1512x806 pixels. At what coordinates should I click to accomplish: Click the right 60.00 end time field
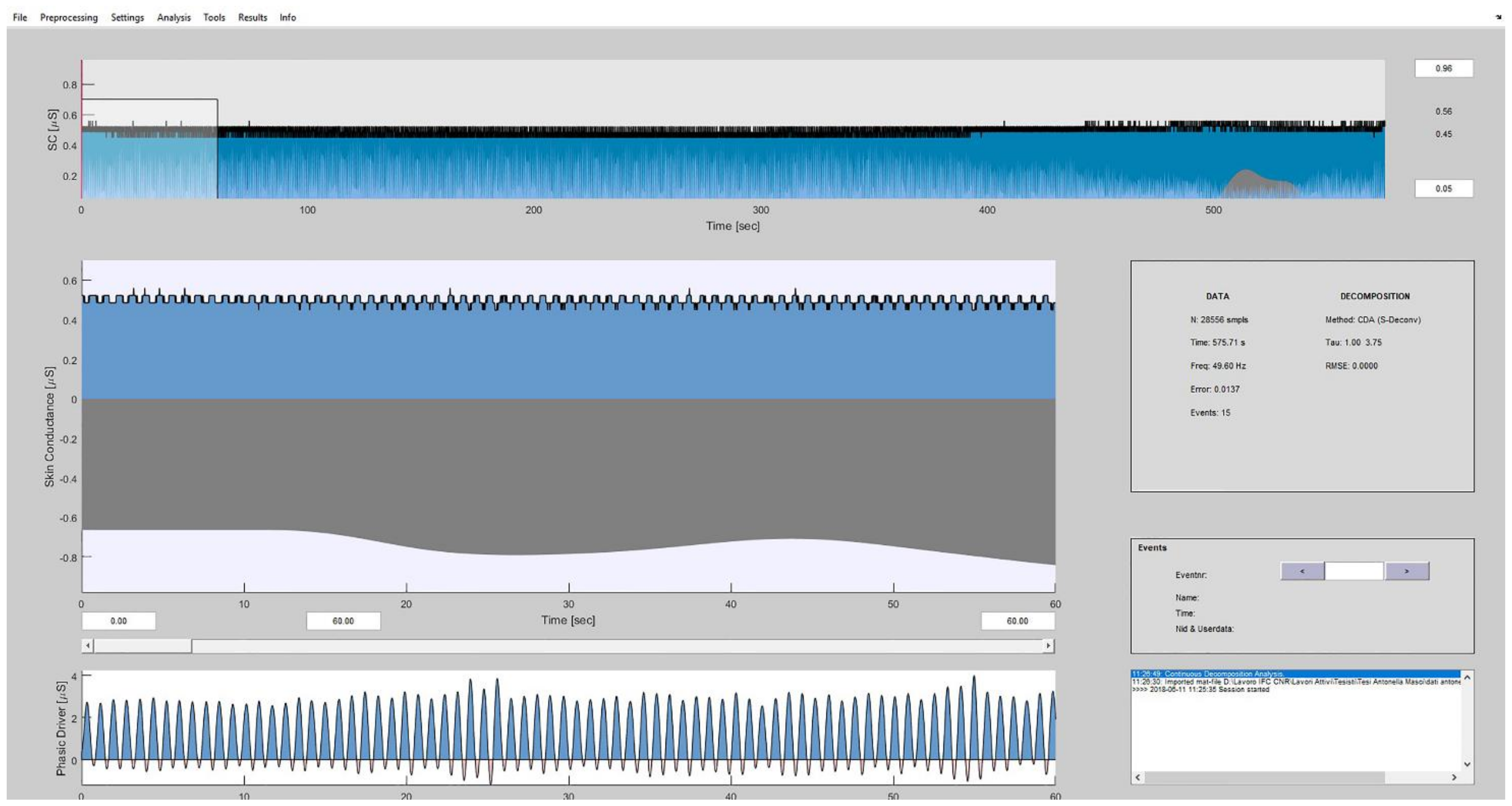click(x=1017, y=621)
